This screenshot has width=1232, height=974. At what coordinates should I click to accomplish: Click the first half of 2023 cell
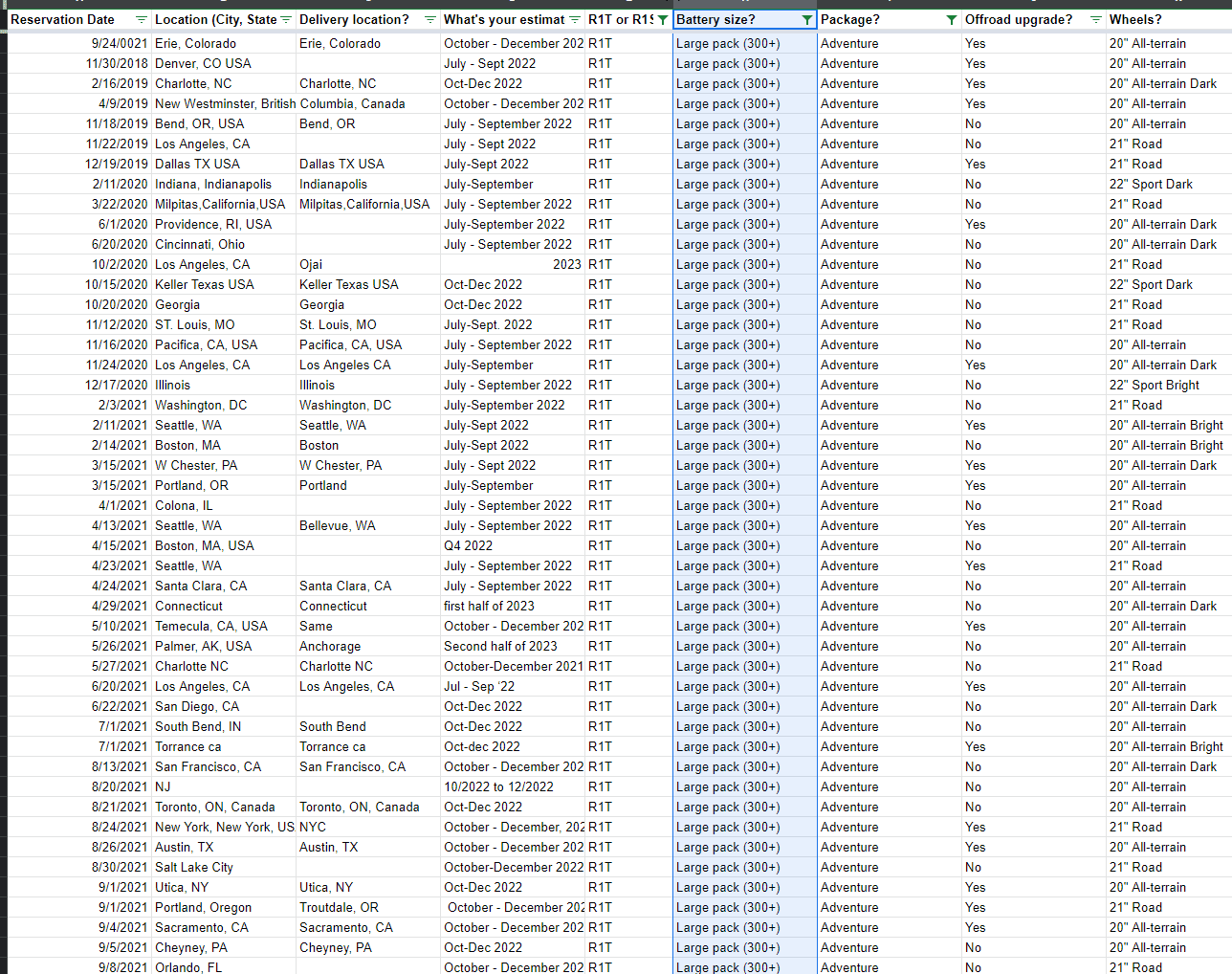click(513, 607)
